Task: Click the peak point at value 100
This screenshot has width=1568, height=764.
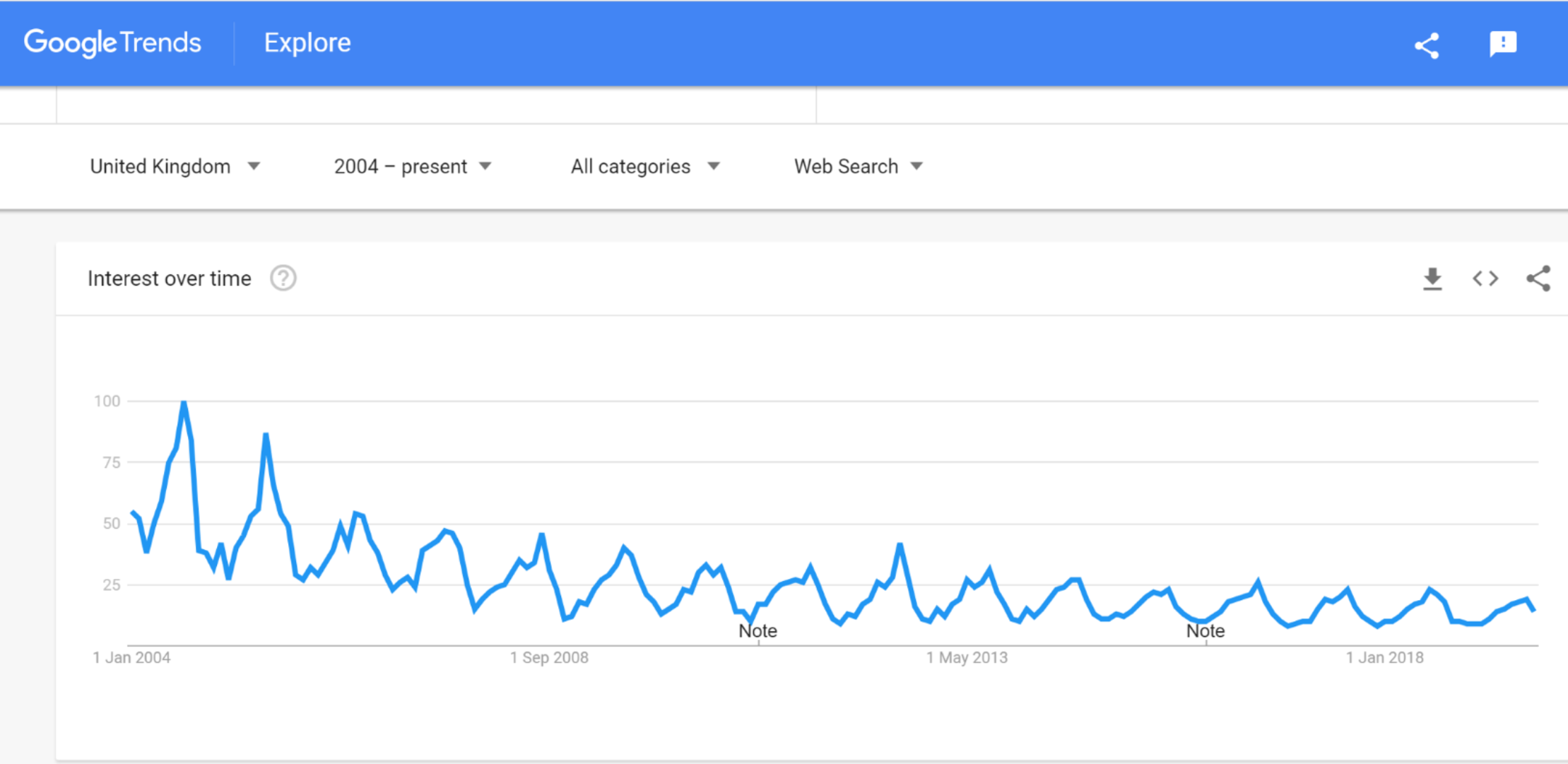Action: [x=184, y=402]
